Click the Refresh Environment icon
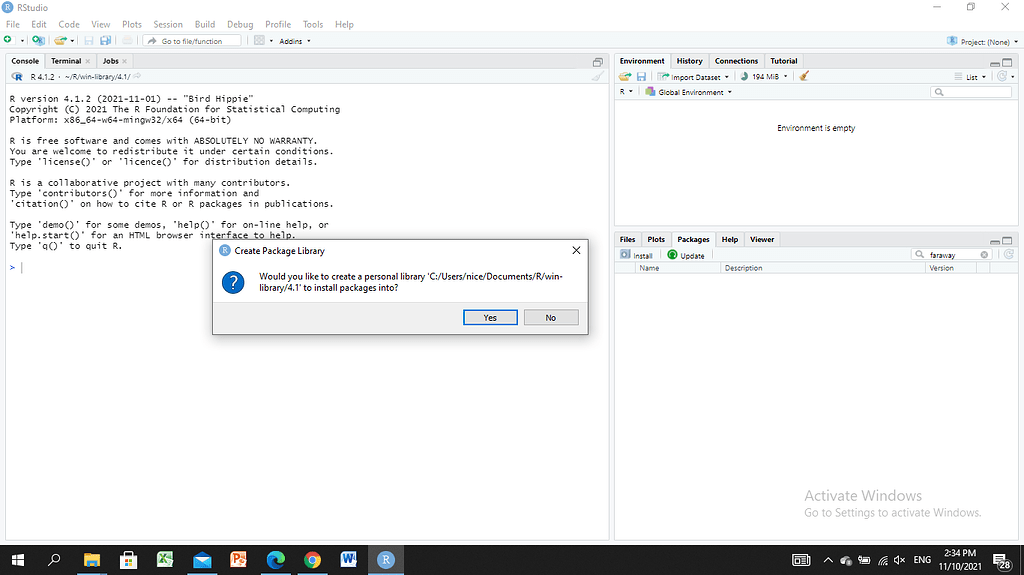 coord(1002,76)
